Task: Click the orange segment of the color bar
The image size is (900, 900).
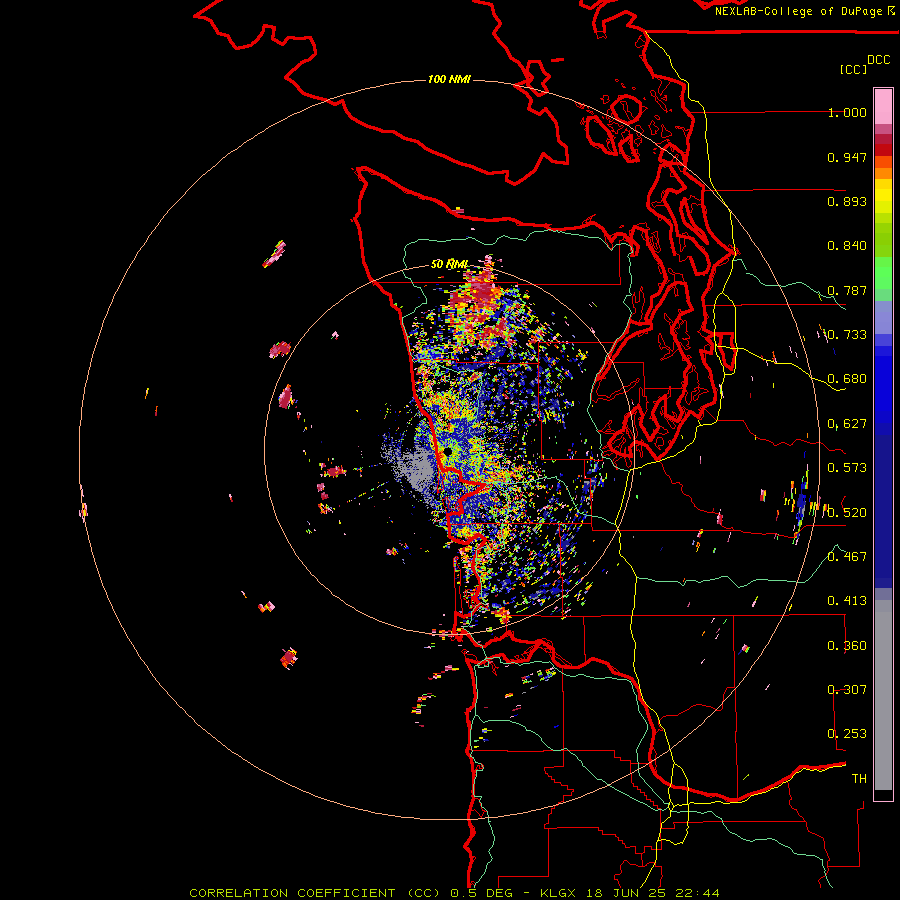Action: point(883,173)
